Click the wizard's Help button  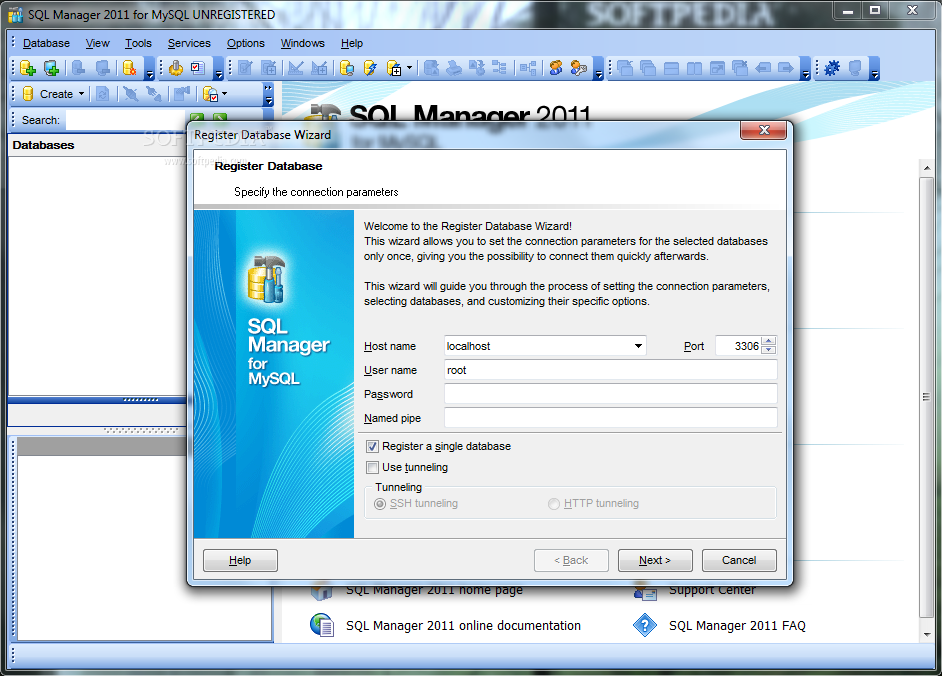(x=240, y=560)
